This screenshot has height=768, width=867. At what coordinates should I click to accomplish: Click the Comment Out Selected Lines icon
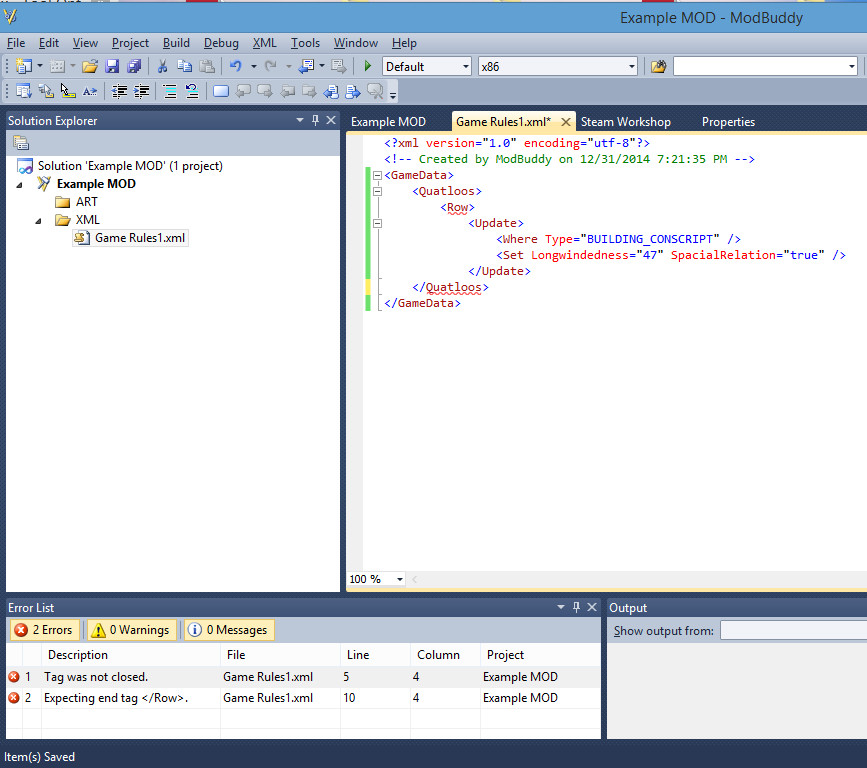[170, 91]
